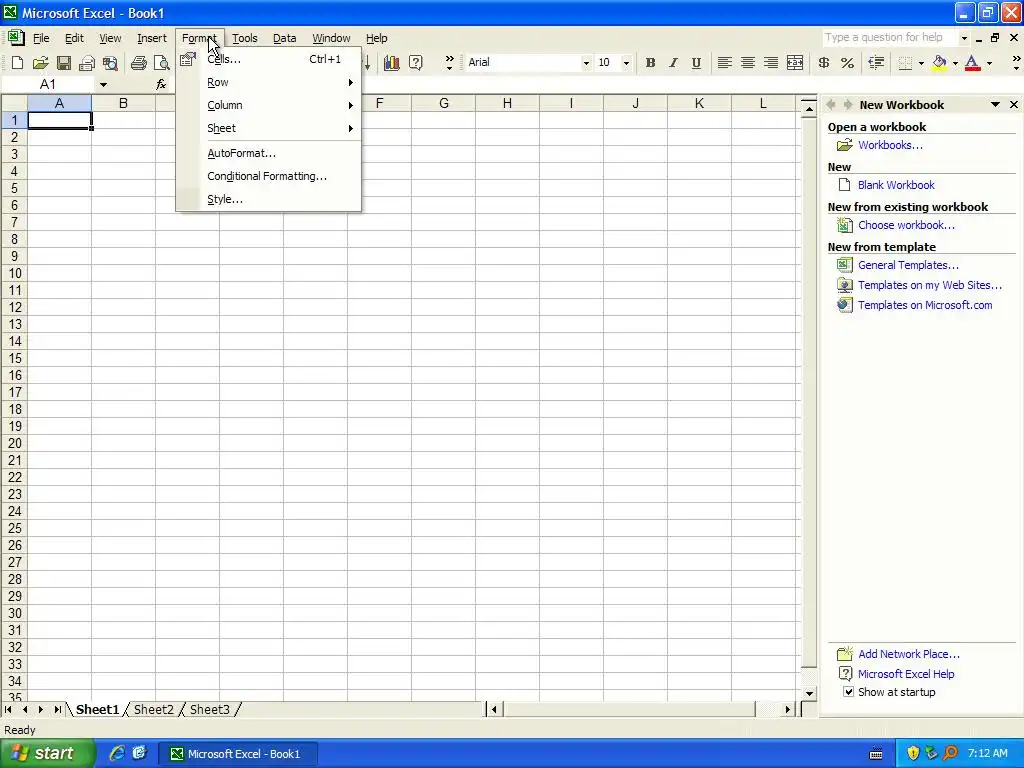1024x768 pixels.
Task: Click Excel workbook icon in menu bar
Action: (x=16, y=38)
